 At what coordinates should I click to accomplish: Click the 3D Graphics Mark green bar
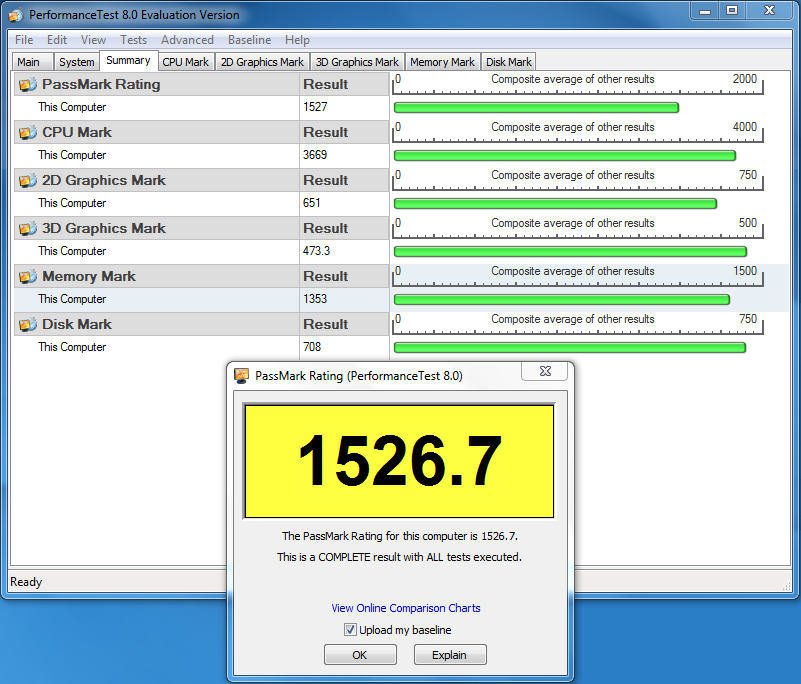tap(570, 252)
